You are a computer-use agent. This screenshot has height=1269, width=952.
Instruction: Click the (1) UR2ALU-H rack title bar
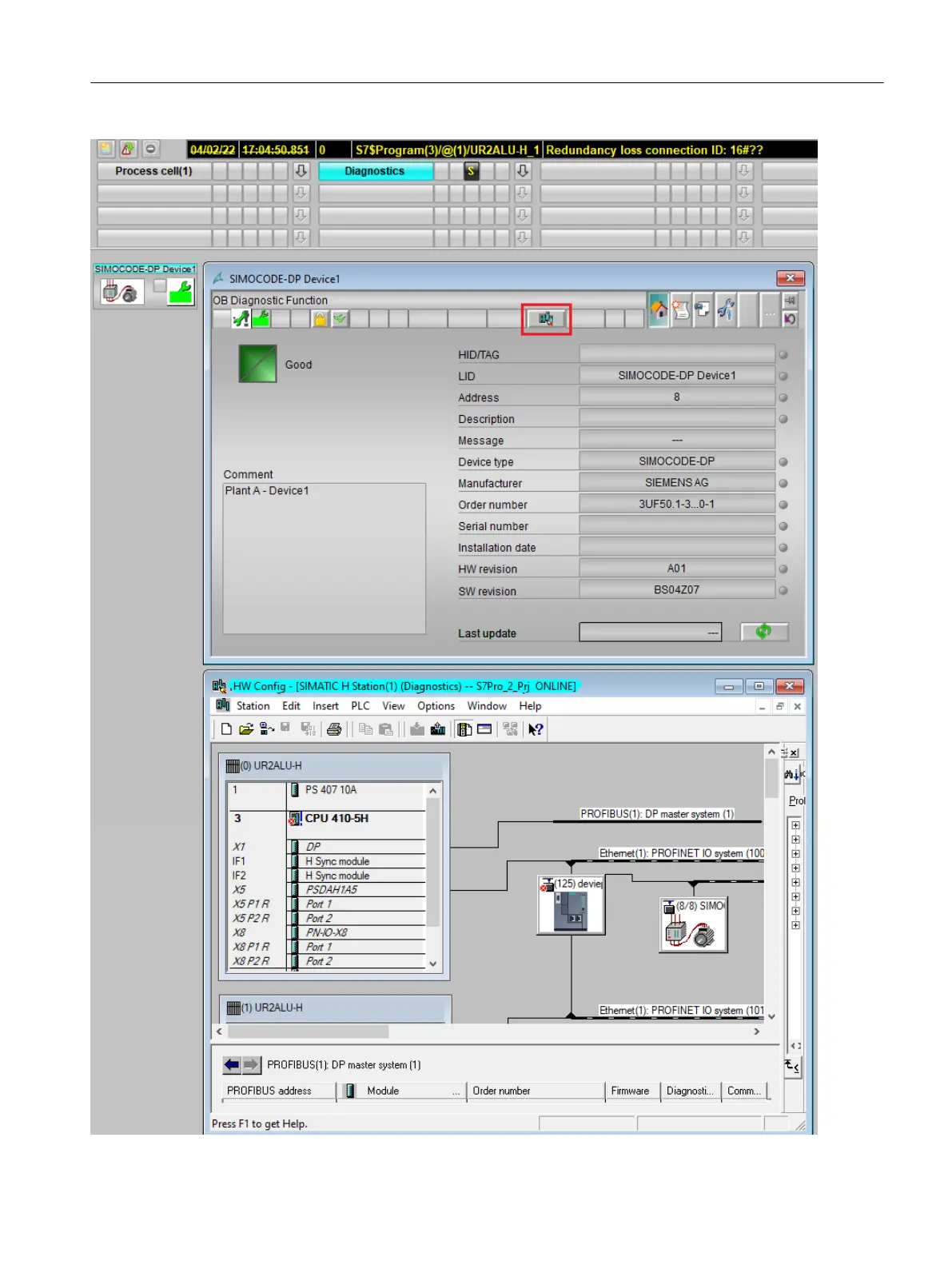(335, 1008)
